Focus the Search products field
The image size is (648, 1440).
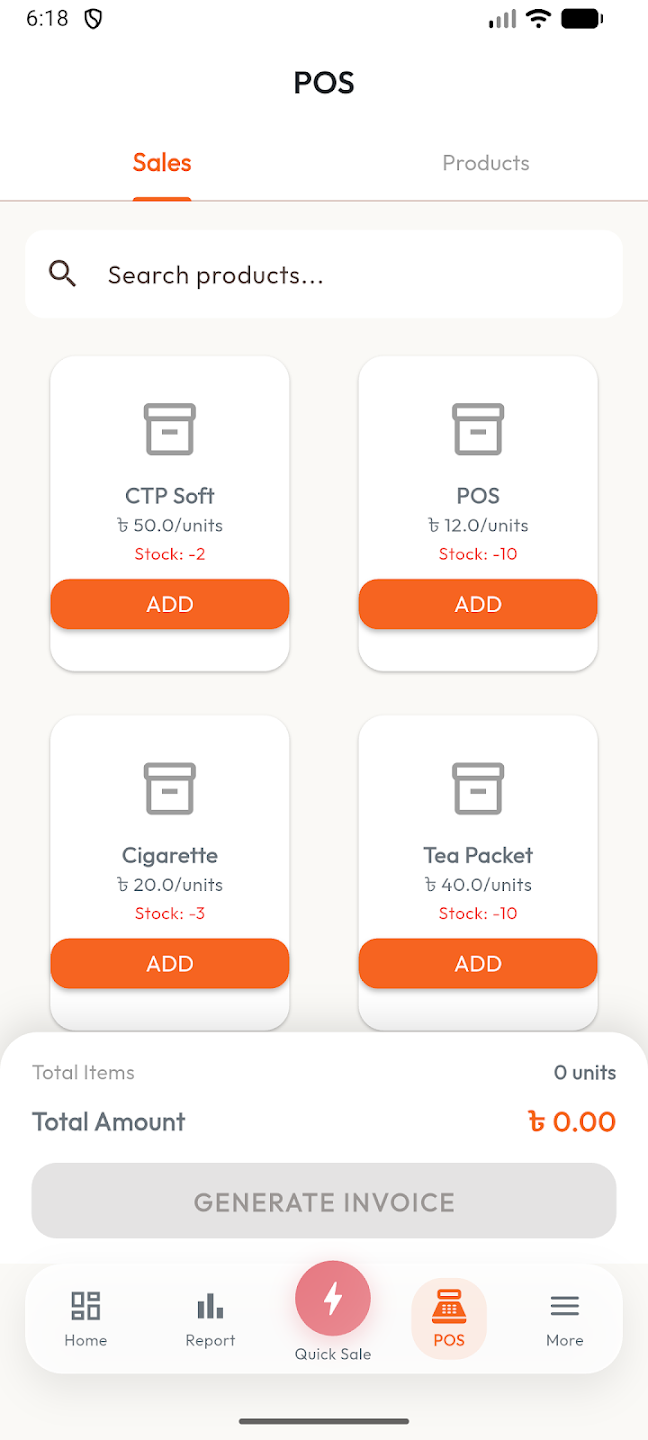click(x=324, y=274)
